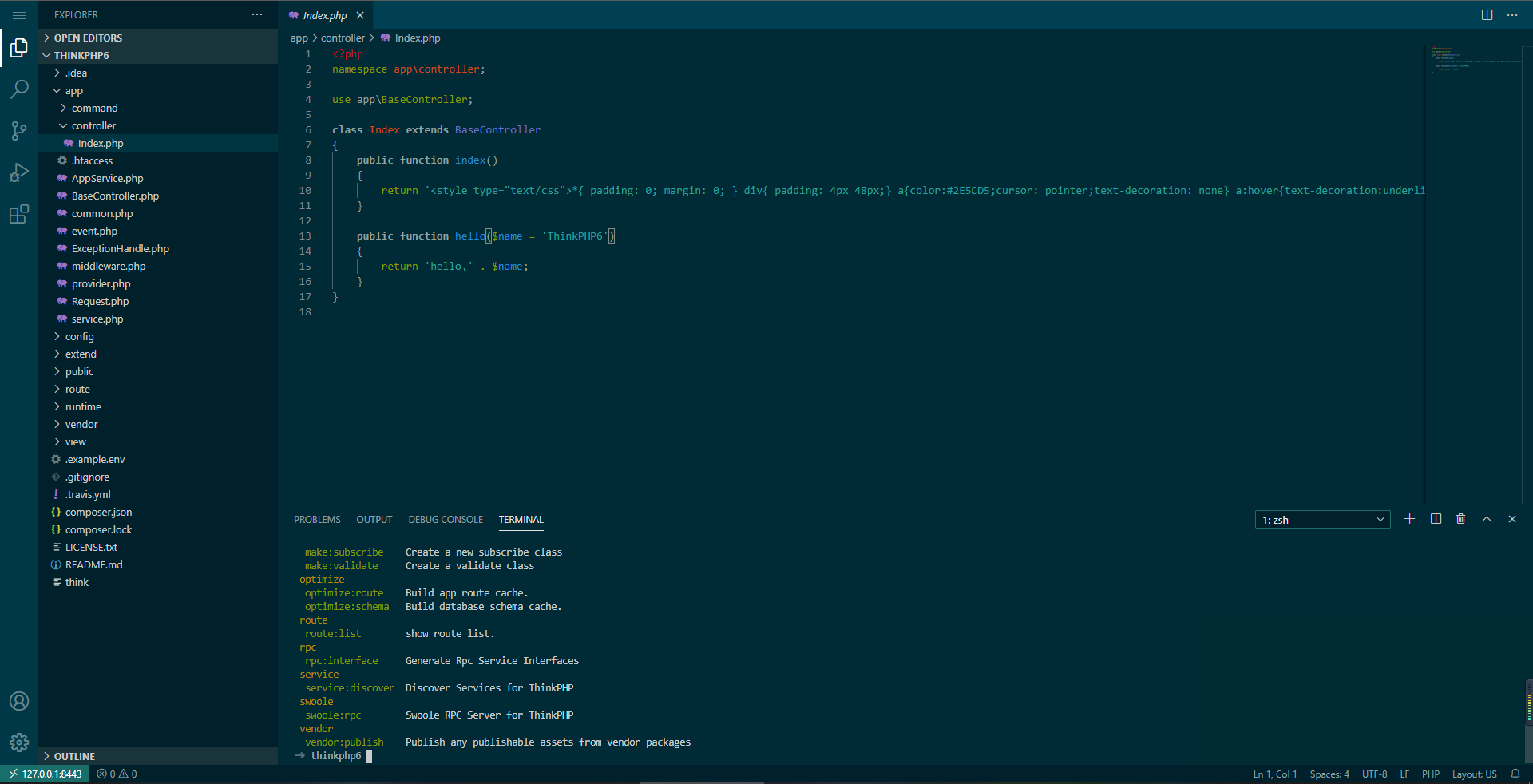Switch to the OUTPUT tab
The height and width of the screenshot is (784, 1533).
pos(374,520)
